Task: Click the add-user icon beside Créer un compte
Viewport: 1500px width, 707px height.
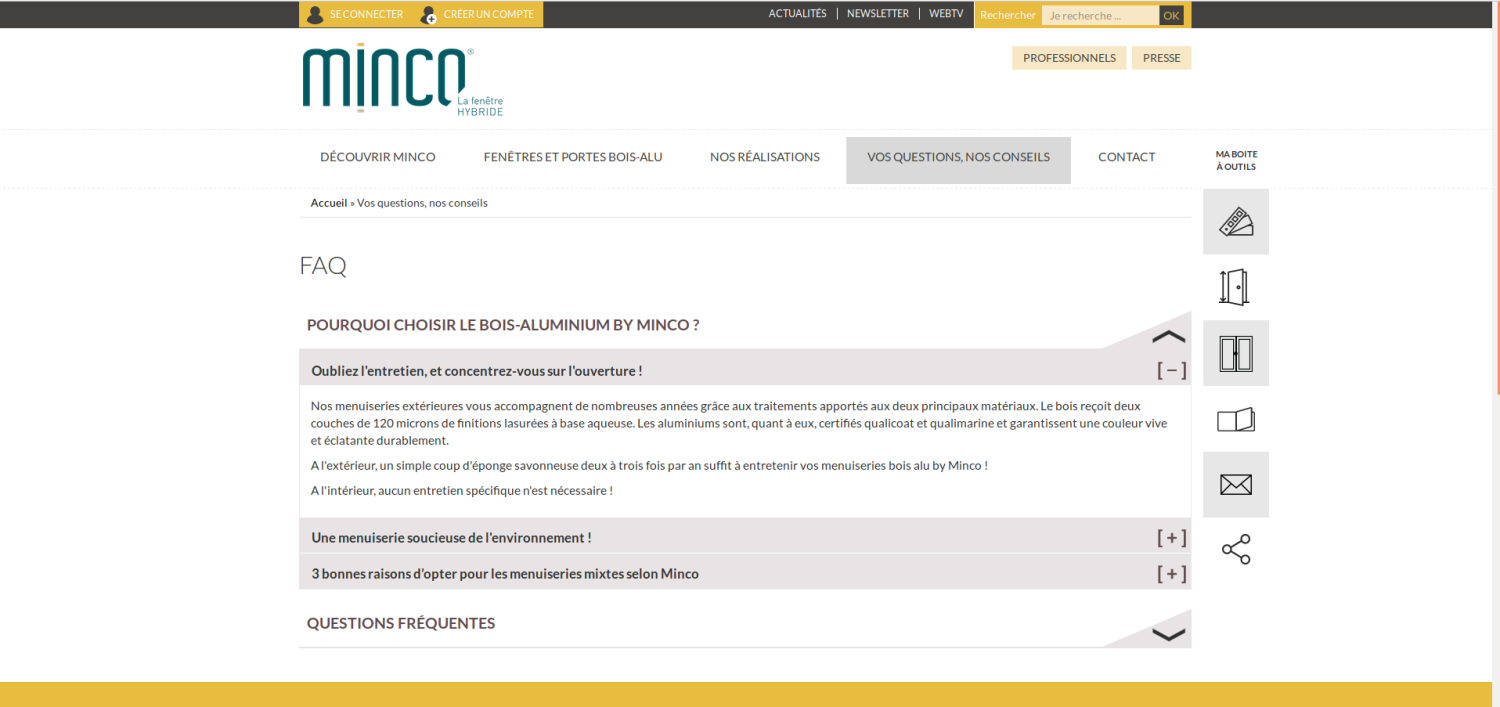Action: (x=429, y=14)
